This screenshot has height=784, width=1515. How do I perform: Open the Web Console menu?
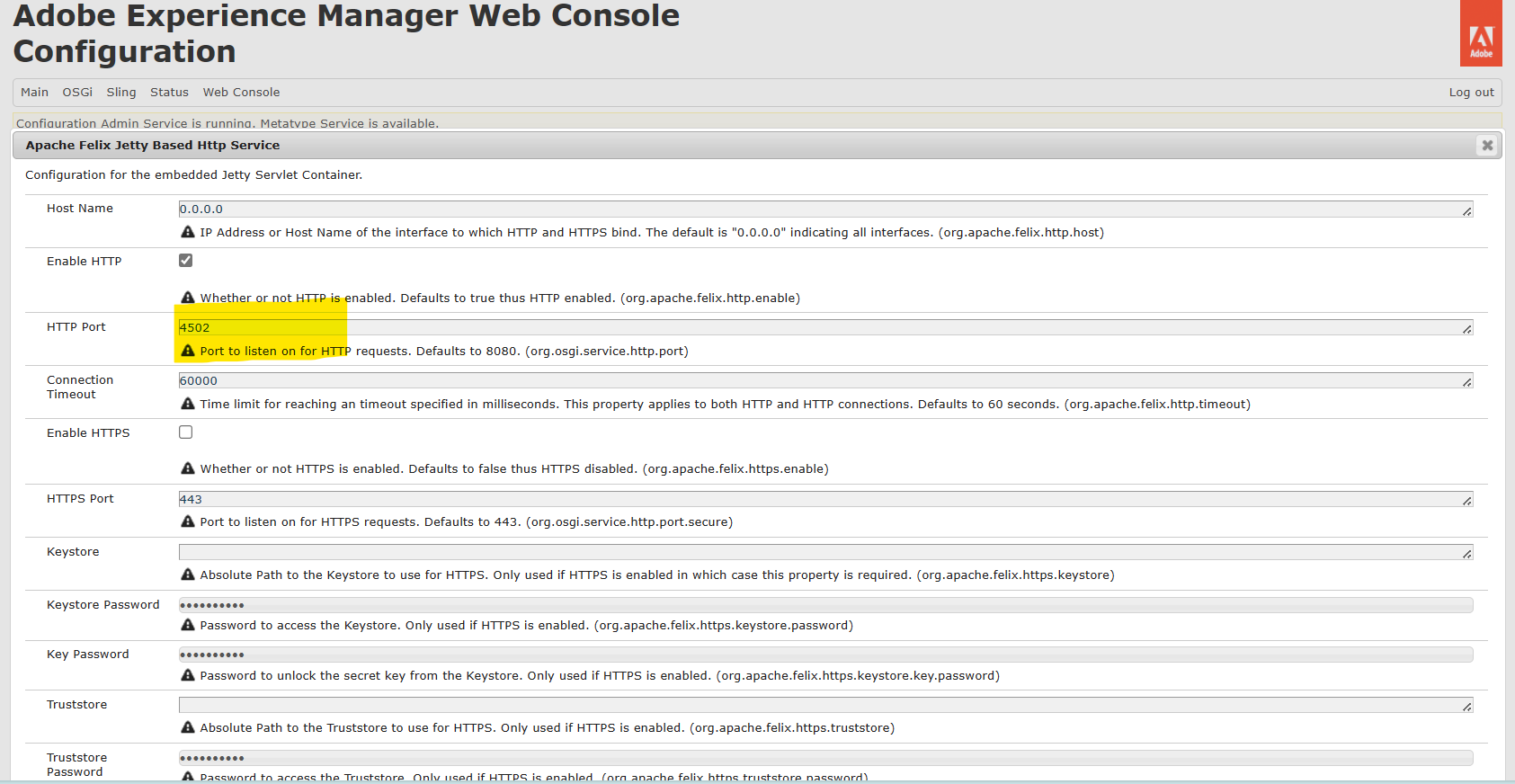click(241, 92)
